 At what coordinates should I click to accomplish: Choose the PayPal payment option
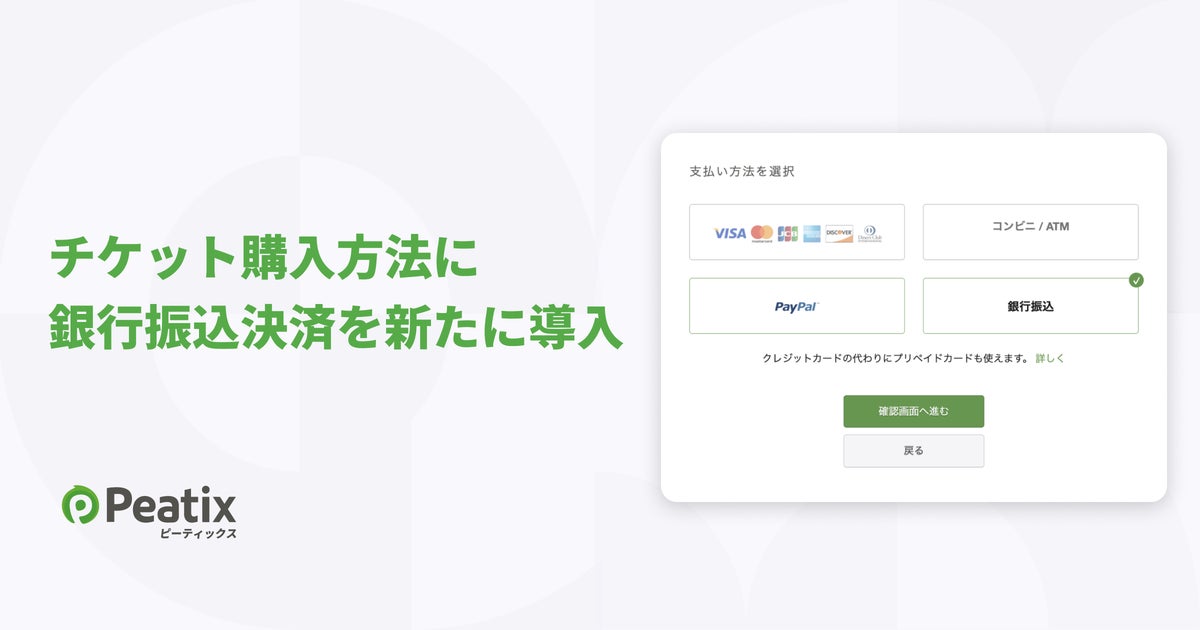click(797, 306)
